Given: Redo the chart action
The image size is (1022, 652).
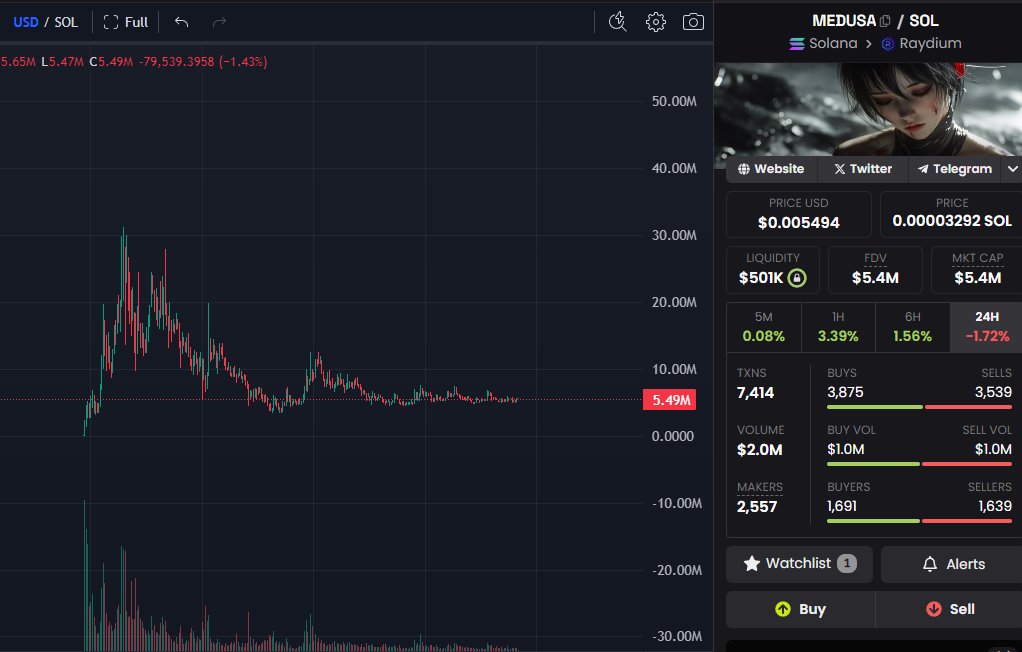Looking at the screenshot, I should pyautogui.click(x=219, y=22).
